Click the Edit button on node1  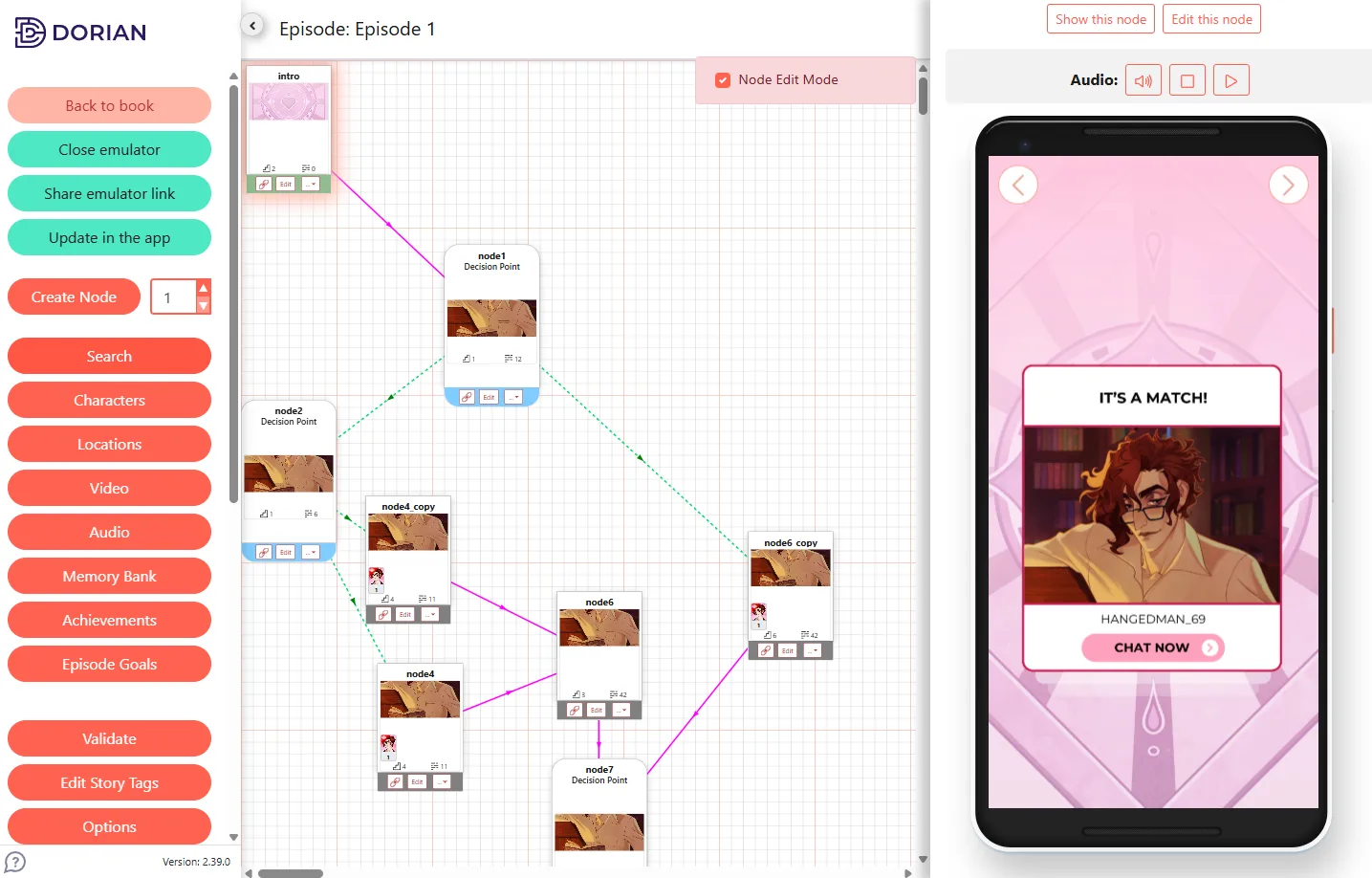[489, 397]
